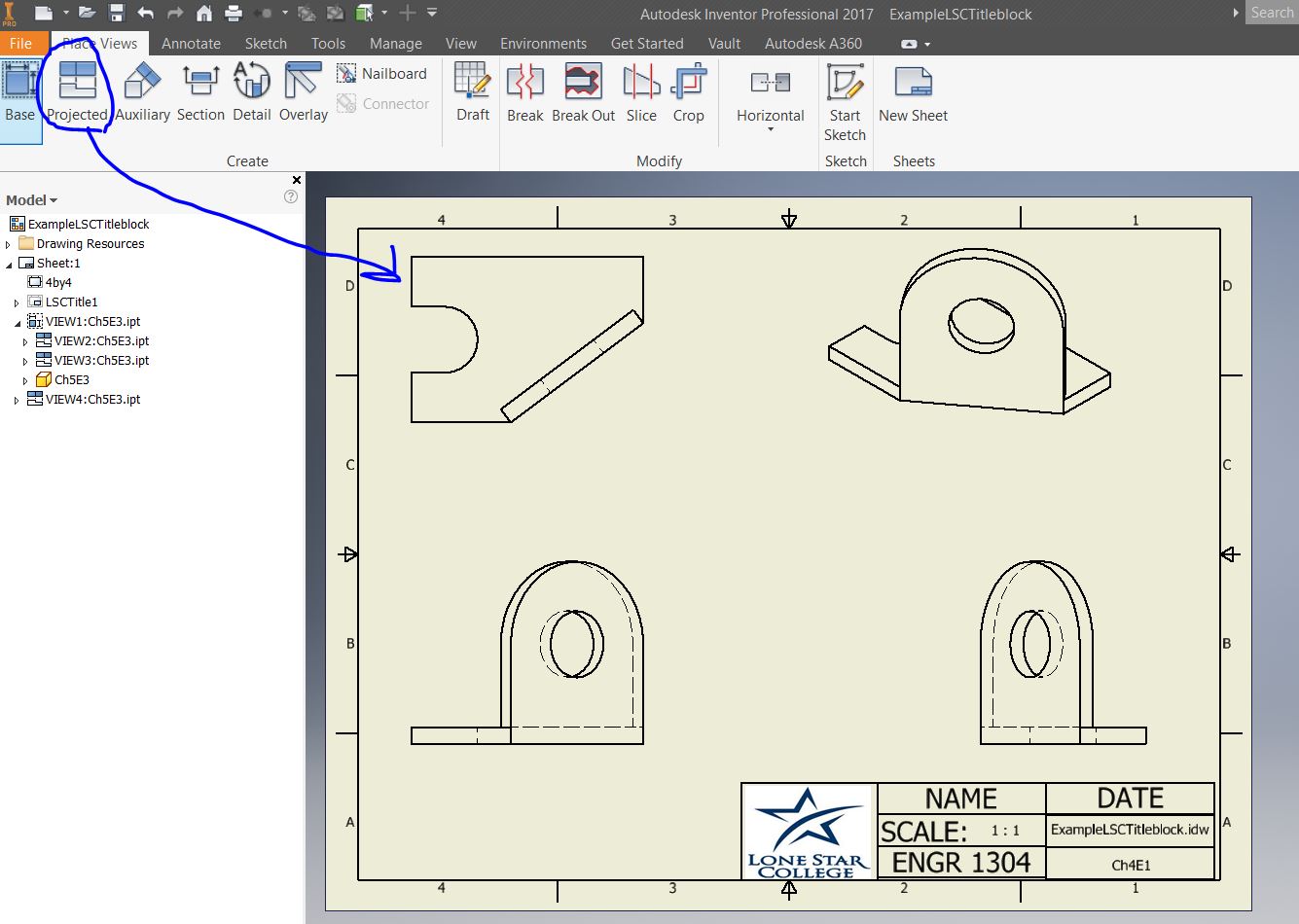
Task: Expand the VIEW2:Ch5E3.ipt node
Action: [25, 341]
